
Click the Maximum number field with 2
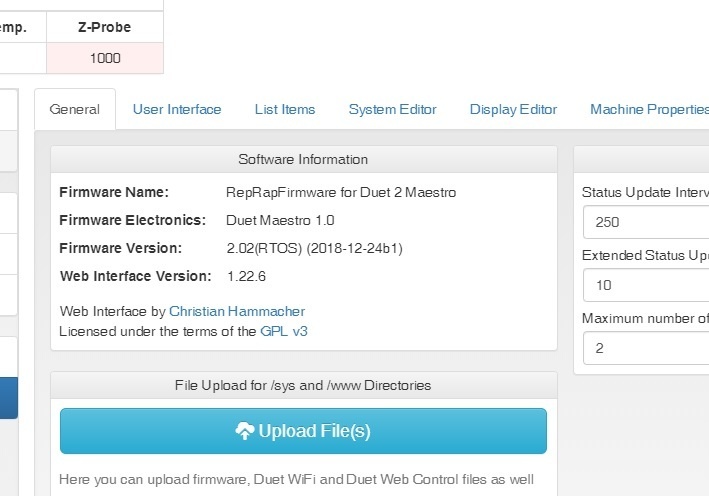[646, 348]
